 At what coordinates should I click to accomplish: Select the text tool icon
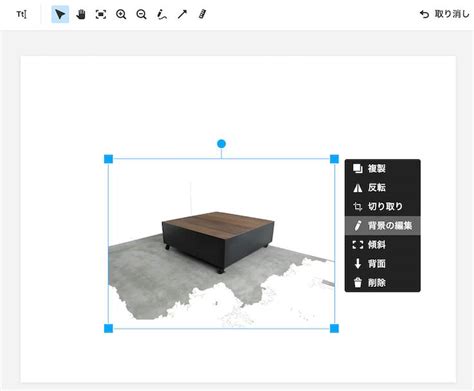21,14
